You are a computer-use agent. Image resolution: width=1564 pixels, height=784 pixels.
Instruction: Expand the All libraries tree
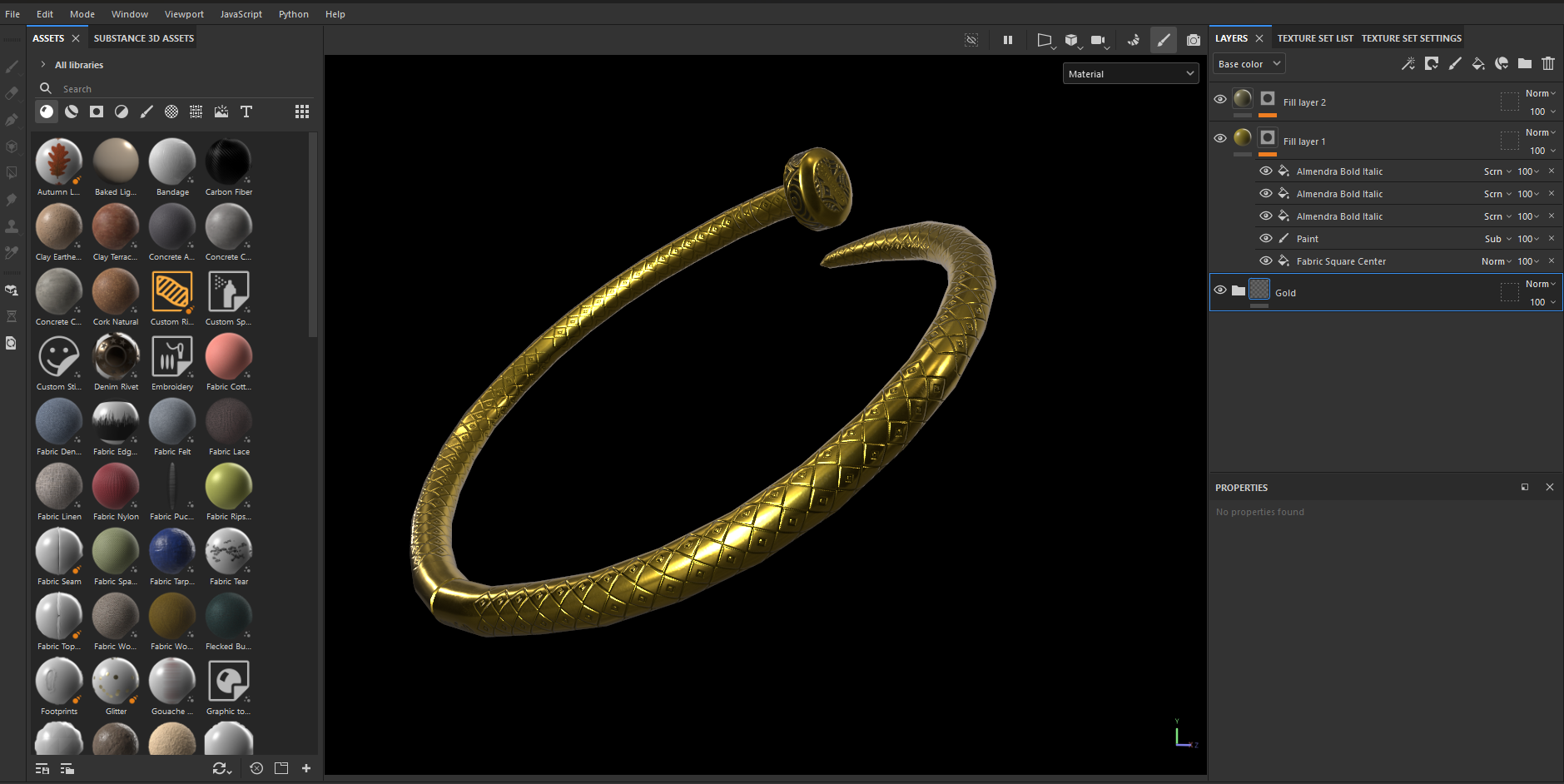pos(43,65)
